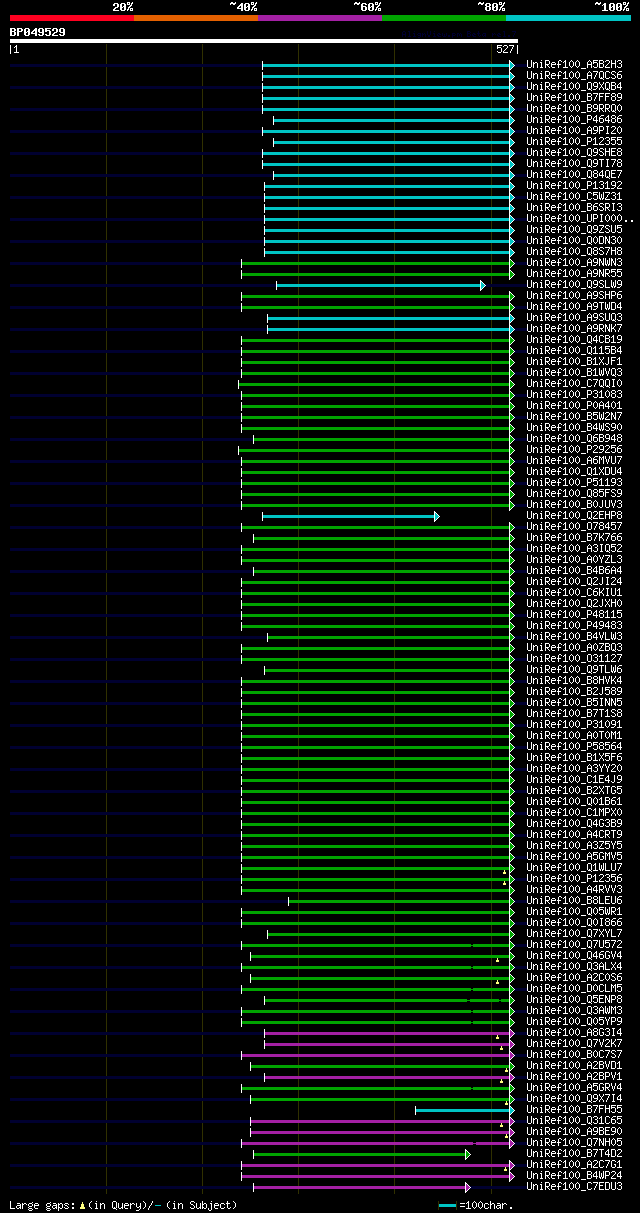Click purple alignment bar for UniRef100_C7EDU3
640x1213 pixels.
coord(361,1187)
